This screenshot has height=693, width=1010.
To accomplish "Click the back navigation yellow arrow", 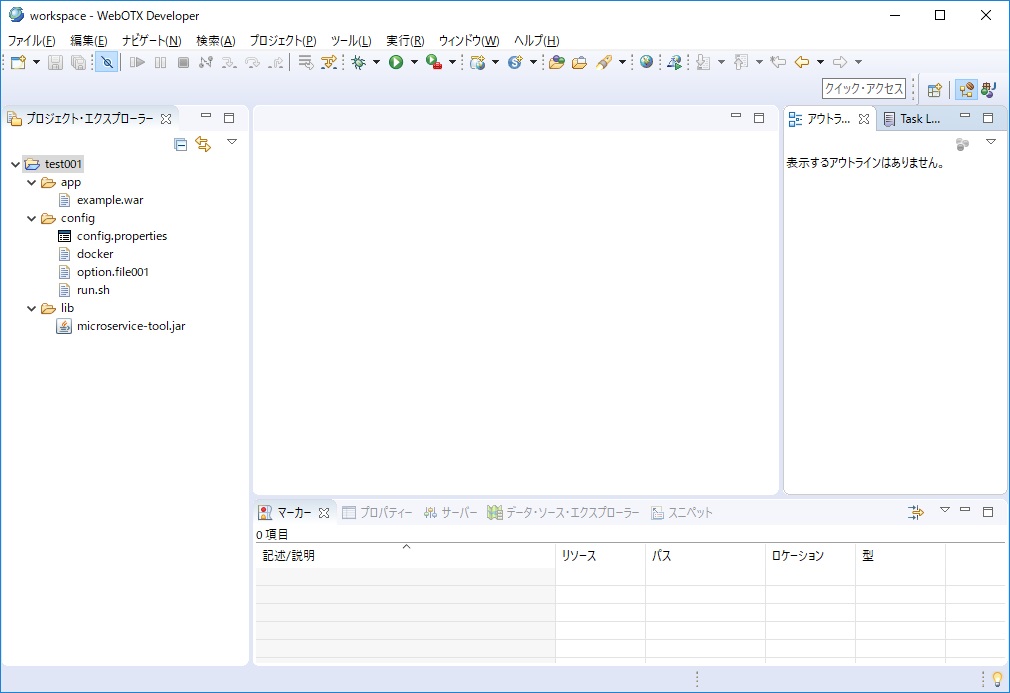I will click(x=801, y=62).
